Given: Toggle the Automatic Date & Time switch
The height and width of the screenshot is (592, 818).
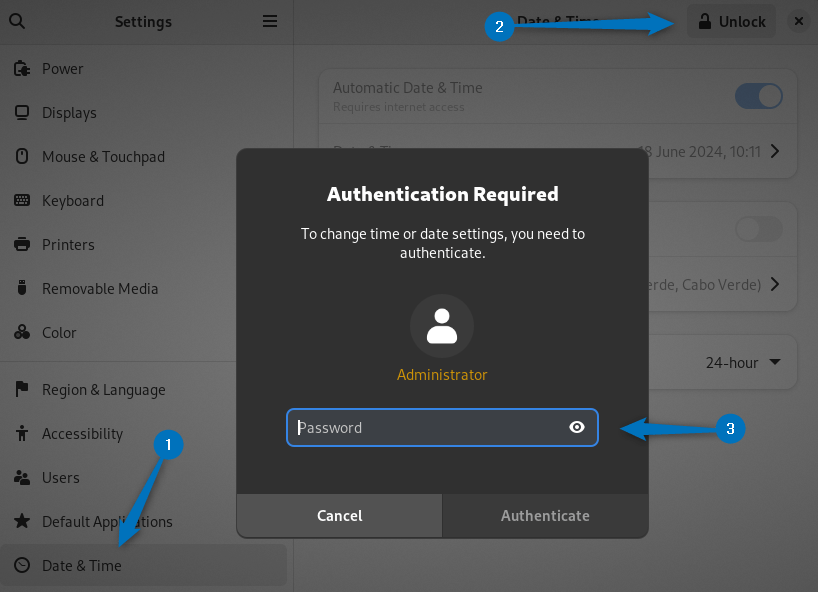Looking at the screenshot, I should 758,96.
